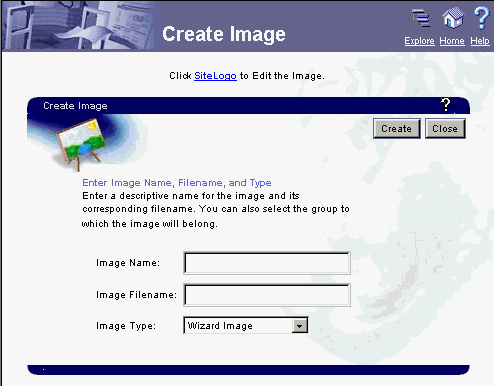Open the SiteLogo link to edit image

pos(215,76)
